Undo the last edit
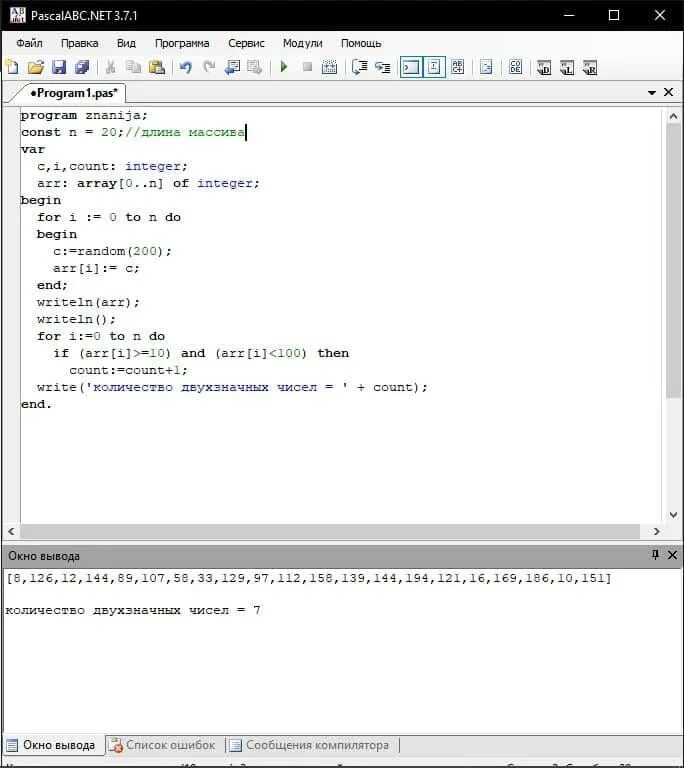This screenshot has width=684, height=768. [x=185, y=67]
